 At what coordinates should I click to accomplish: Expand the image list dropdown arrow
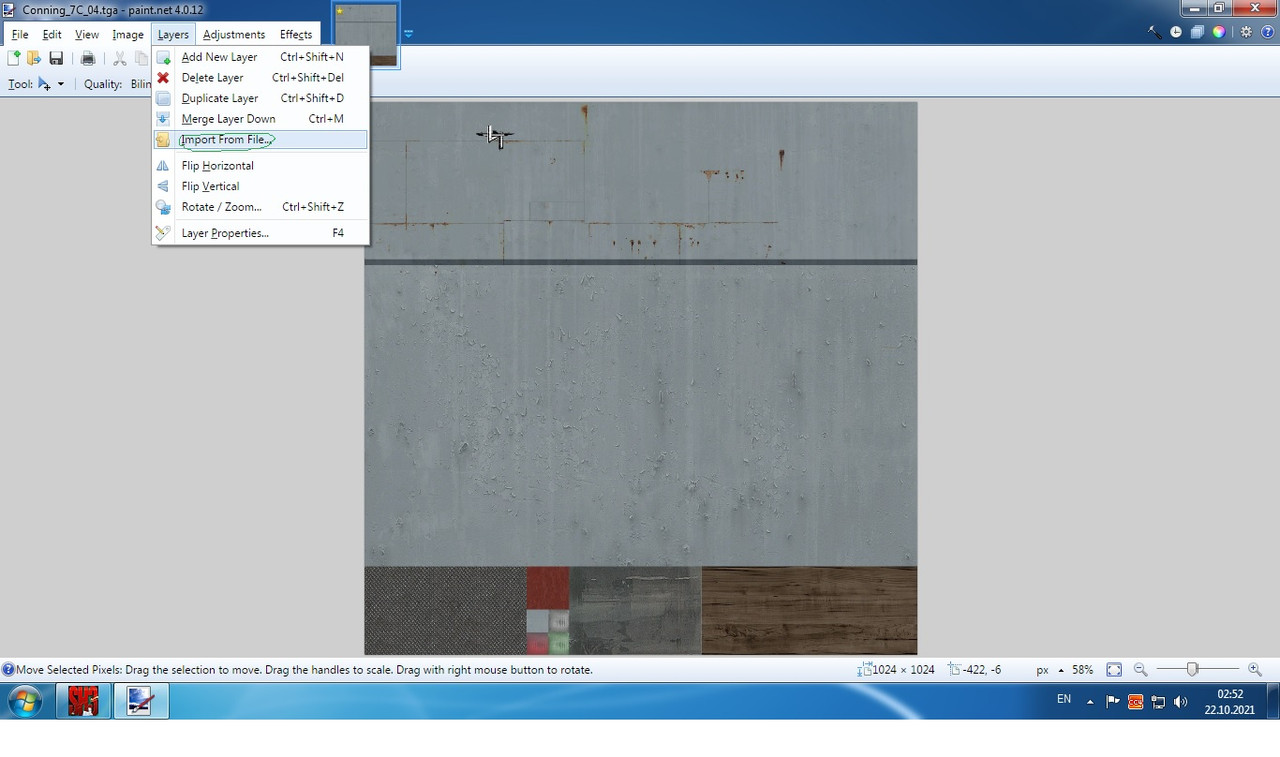408,33
